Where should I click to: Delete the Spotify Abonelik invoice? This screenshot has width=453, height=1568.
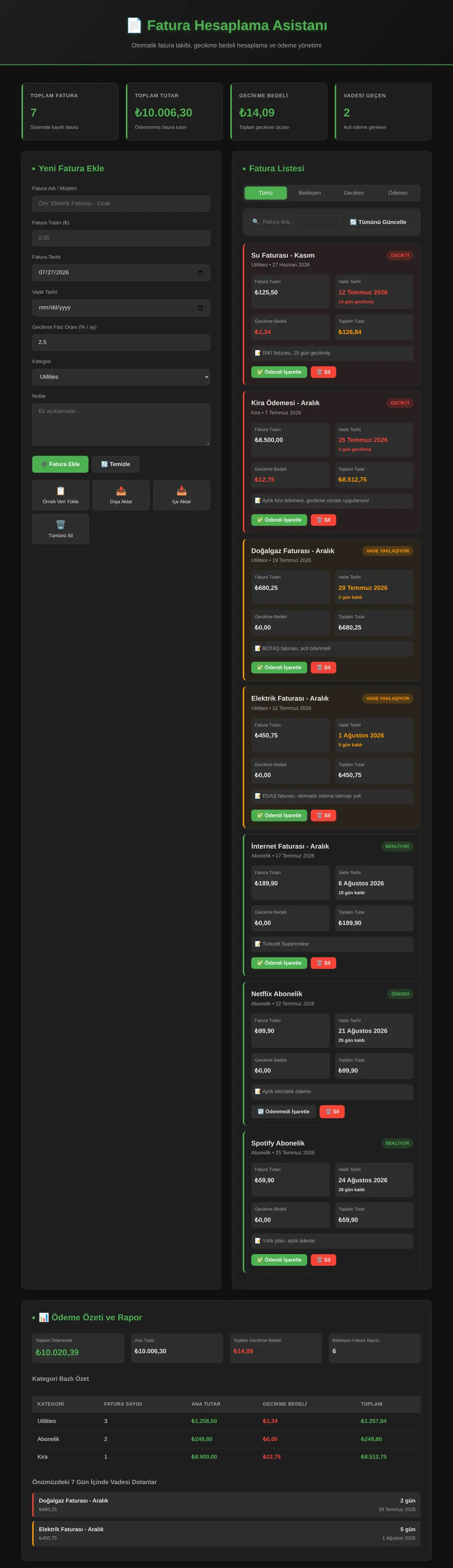pos(323,1260)
